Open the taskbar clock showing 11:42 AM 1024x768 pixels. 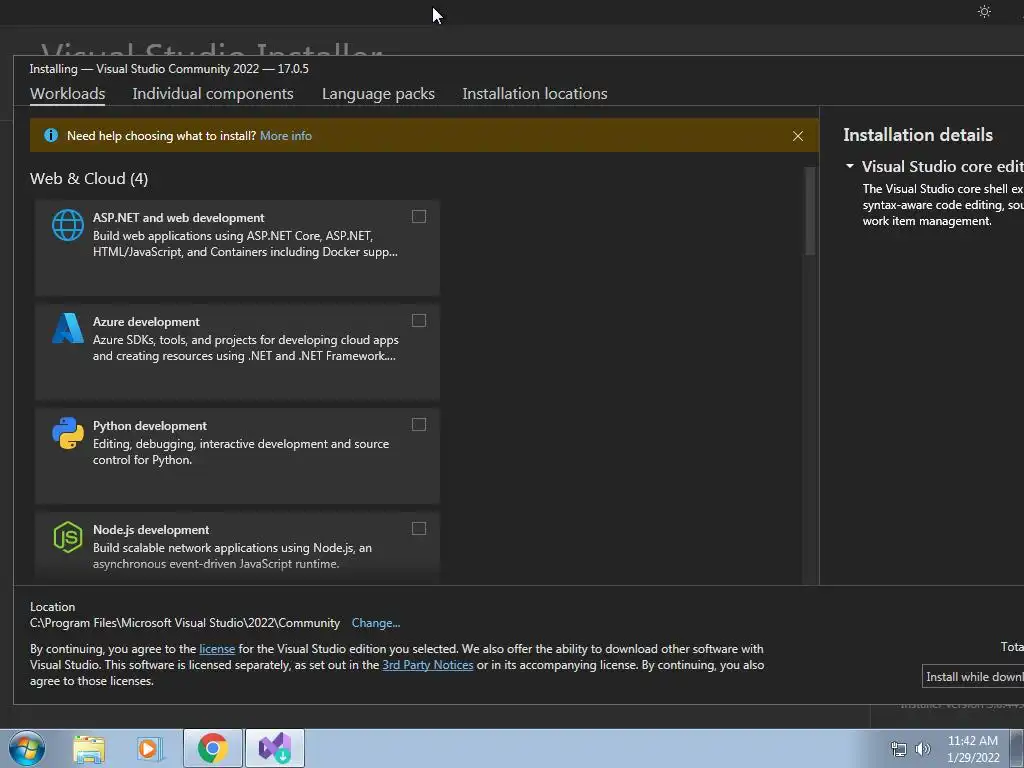[973, 749]
